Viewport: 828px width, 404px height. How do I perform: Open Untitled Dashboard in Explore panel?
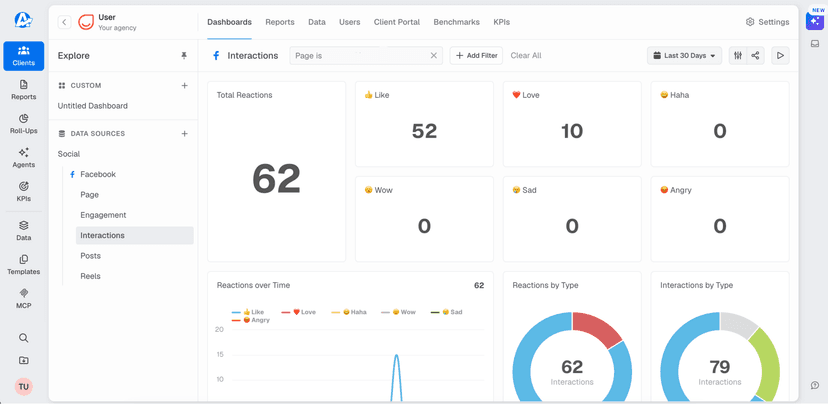[92, 106]
